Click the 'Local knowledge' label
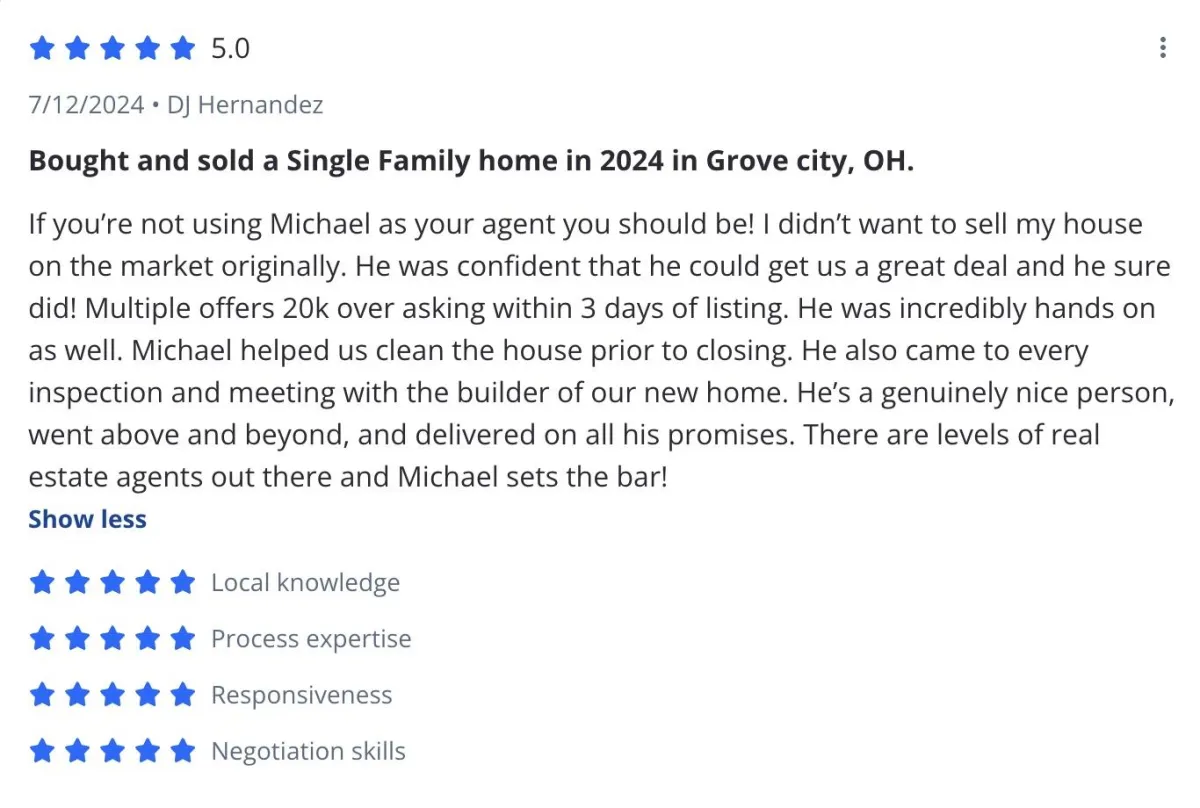 point(305,583)
